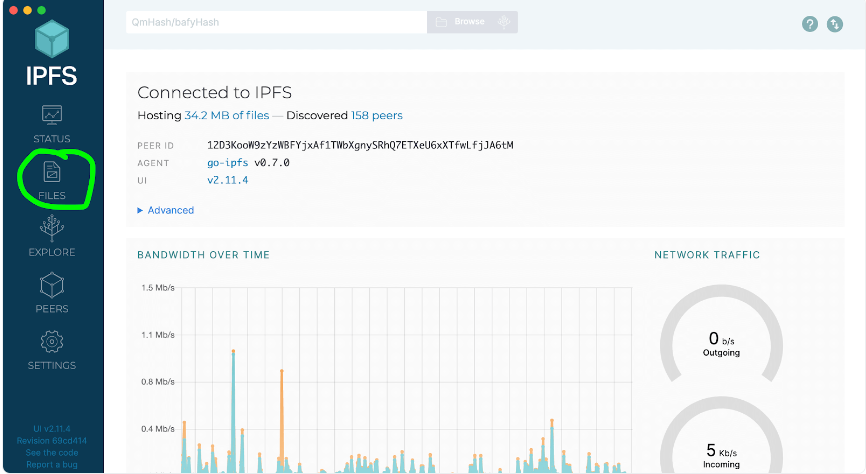Select the Peer ID hash text

(360, 145)
